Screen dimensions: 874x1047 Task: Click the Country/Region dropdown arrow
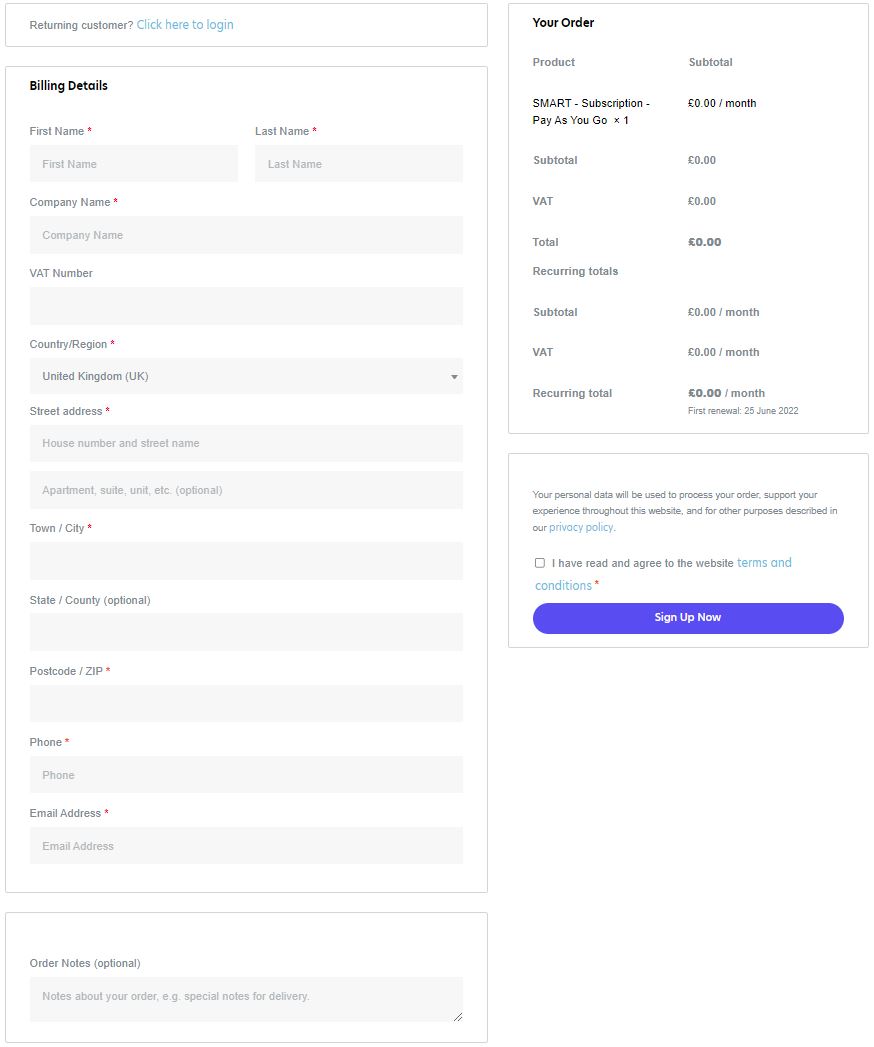(454, 377)
